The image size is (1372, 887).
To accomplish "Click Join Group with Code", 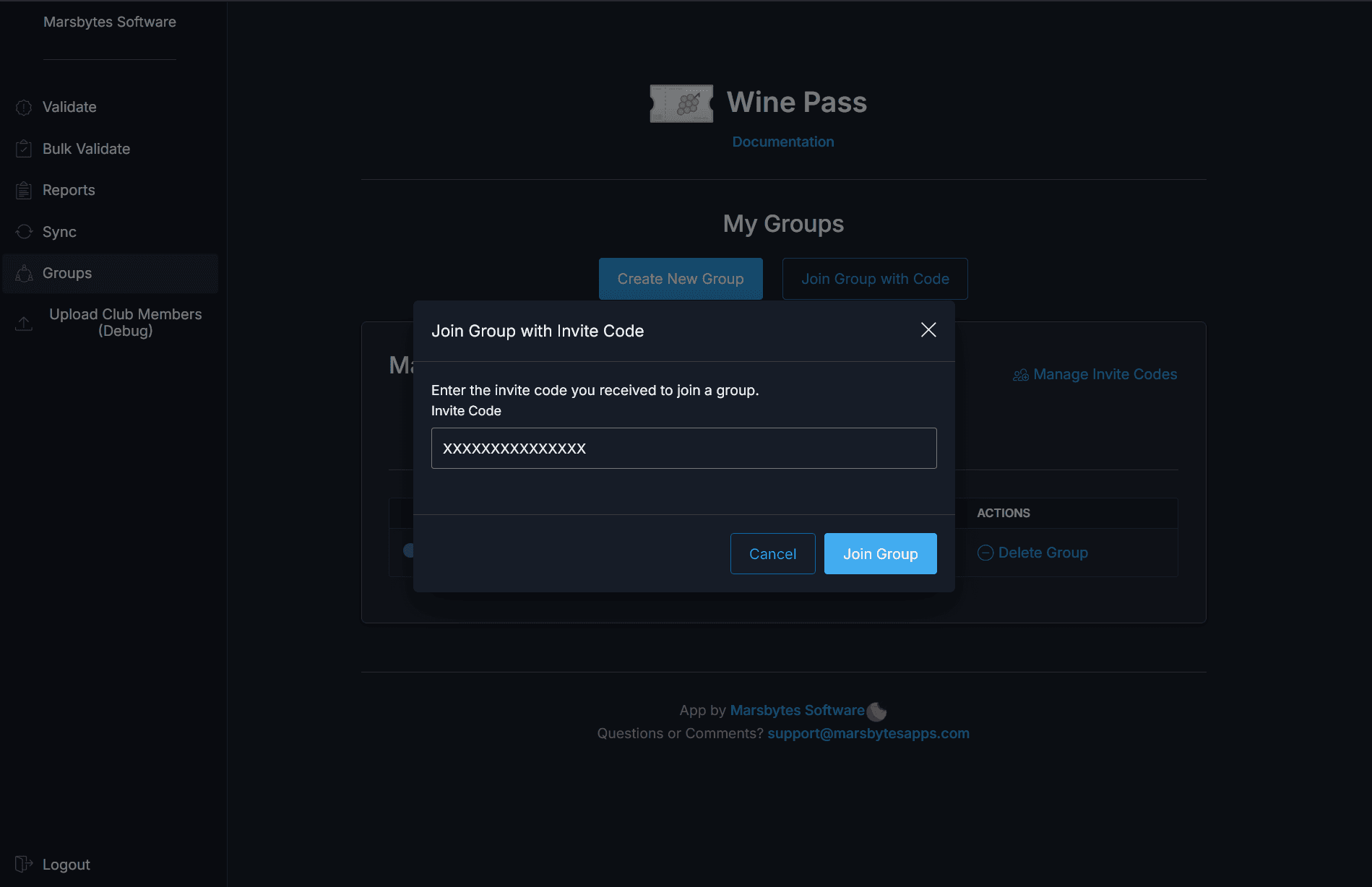I will (x=874, y=279).
